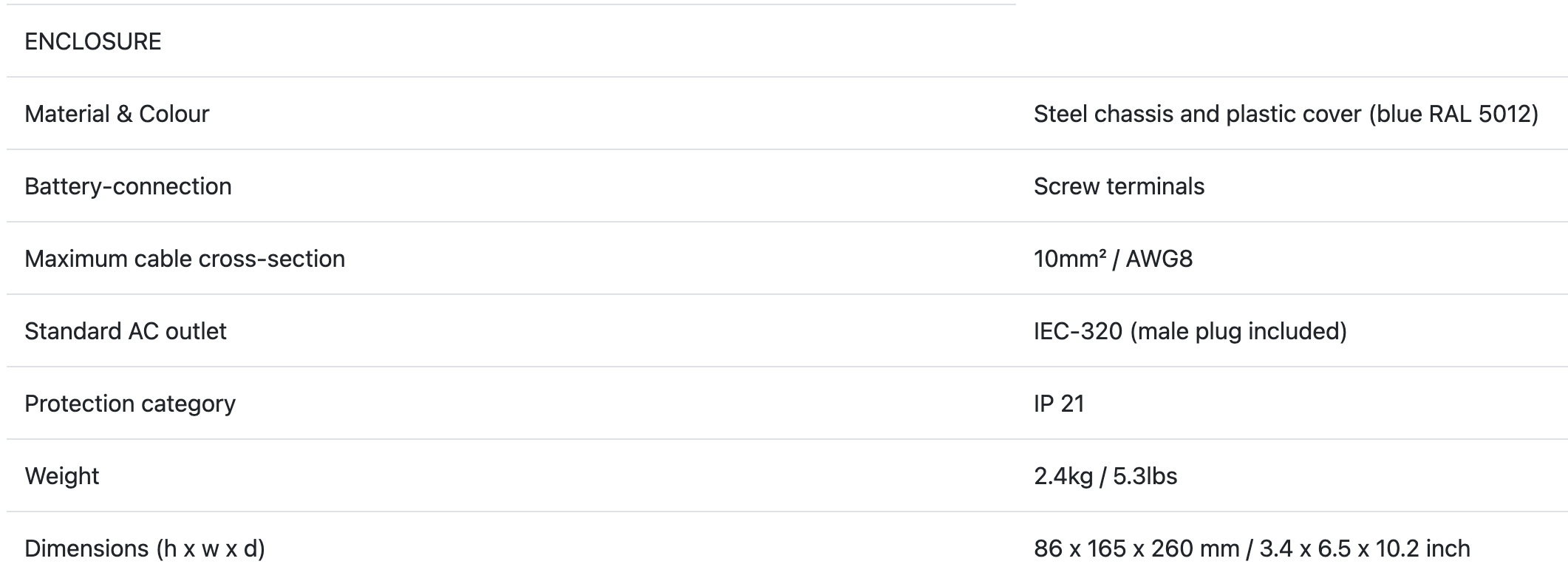The width and height of the screenshot is (1568, 581).
Task: Select the AWG8 text
Action: coord(1159,259)
